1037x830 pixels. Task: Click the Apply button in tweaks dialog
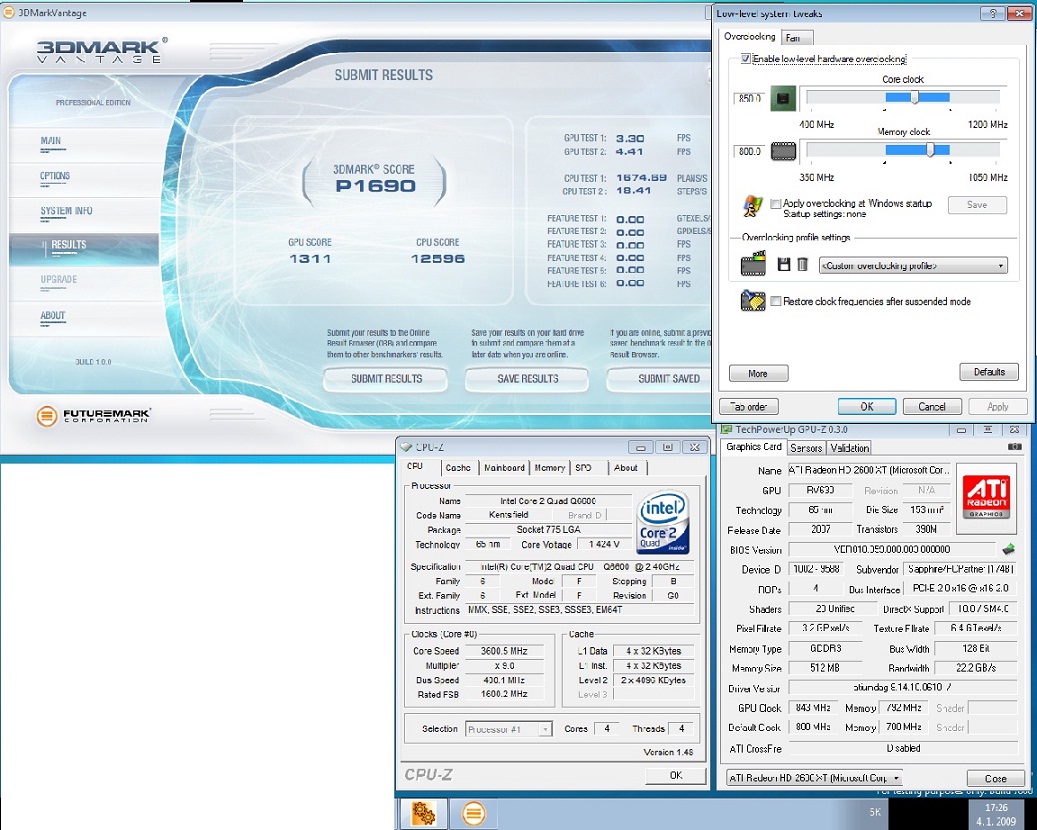(997, 407)
